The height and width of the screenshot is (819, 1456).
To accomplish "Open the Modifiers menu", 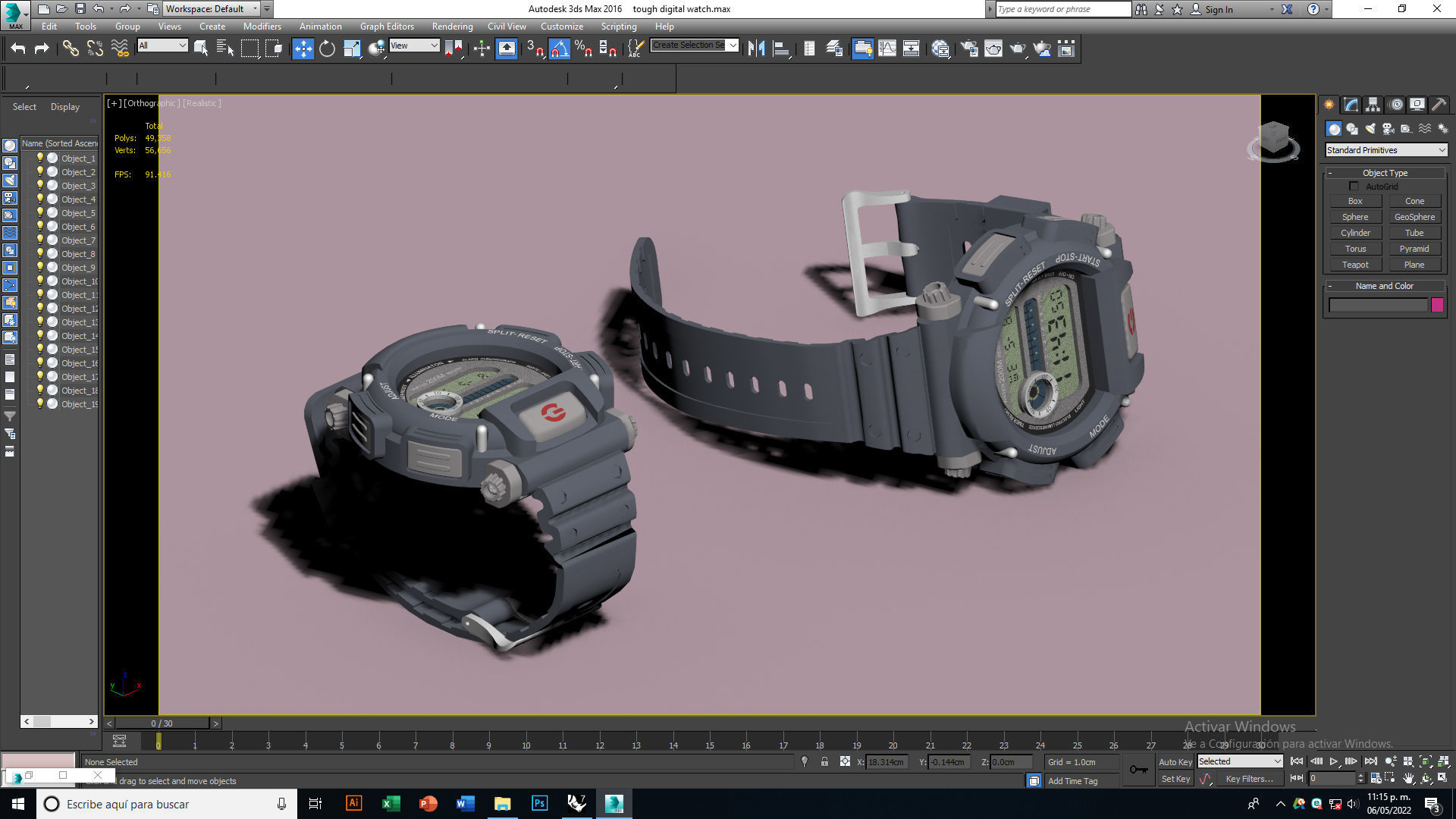I will 262,27.
